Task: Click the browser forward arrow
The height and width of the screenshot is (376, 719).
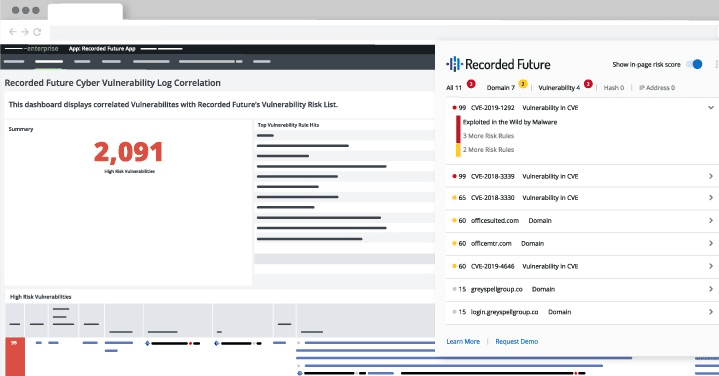Action: pyautogui.click(x=25, y=32)
